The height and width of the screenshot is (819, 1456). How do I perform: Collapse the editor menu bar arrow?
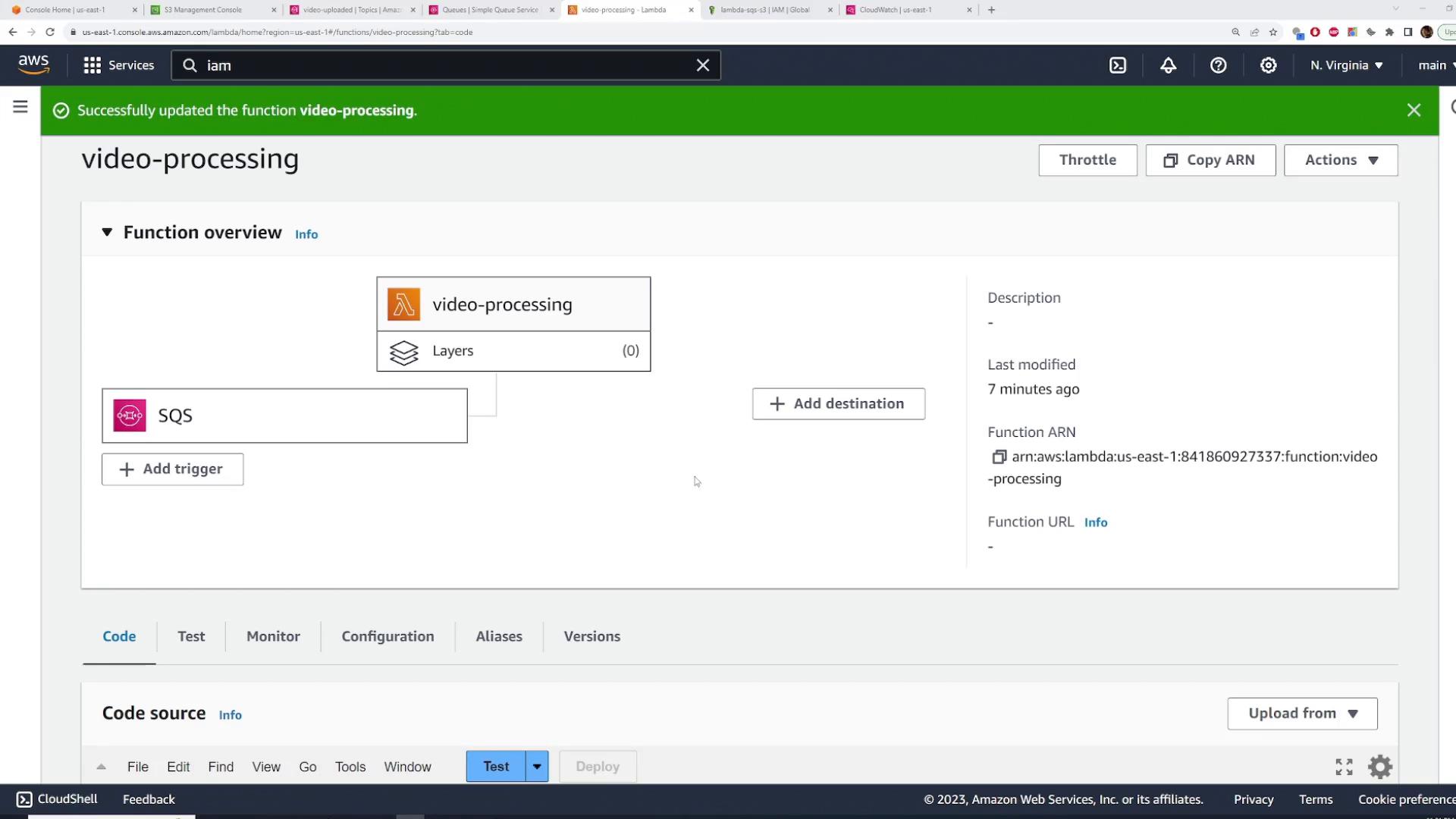(x=101, y=767)
